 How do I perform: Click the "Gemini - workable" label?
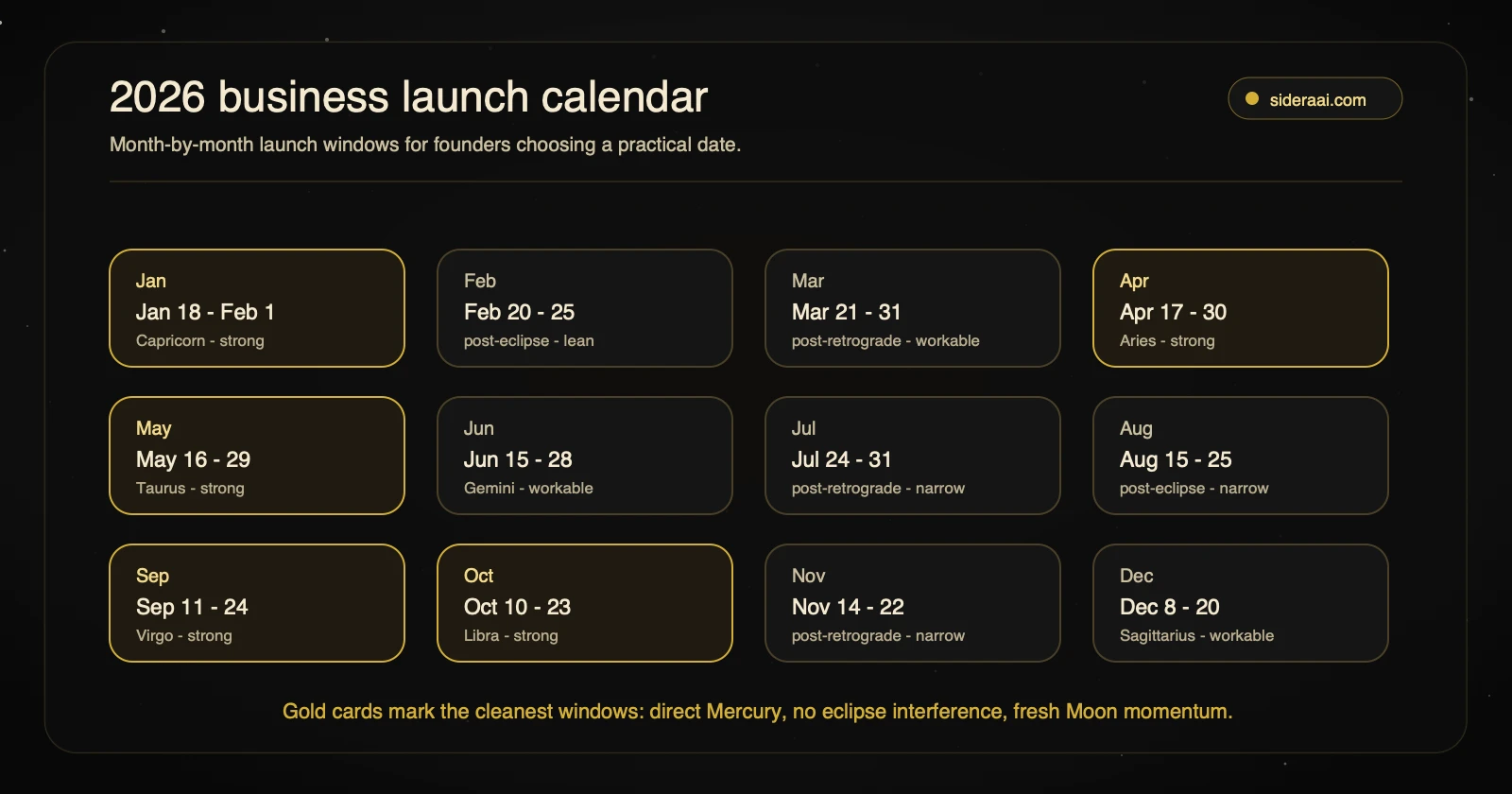(x=528, y=488)
